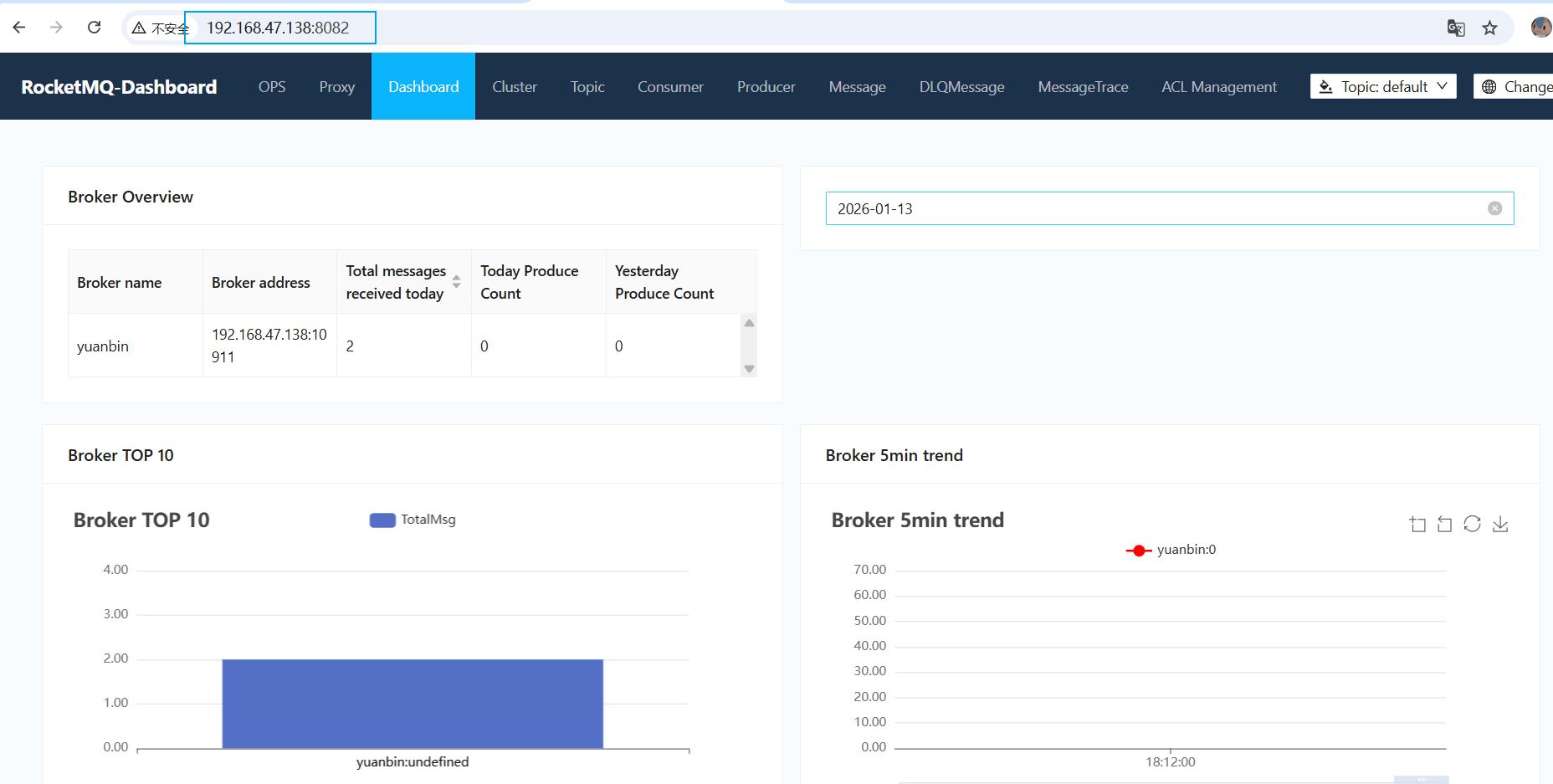Open the Topic tab

[x=587, y=87]
